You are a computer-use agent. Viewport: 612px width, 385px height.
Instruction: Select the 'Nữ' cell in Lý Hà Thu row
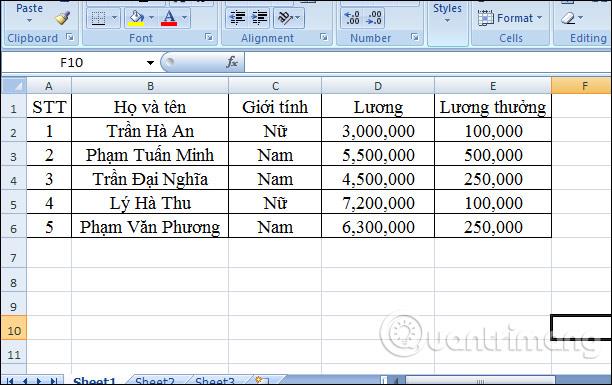click(275, 202)
